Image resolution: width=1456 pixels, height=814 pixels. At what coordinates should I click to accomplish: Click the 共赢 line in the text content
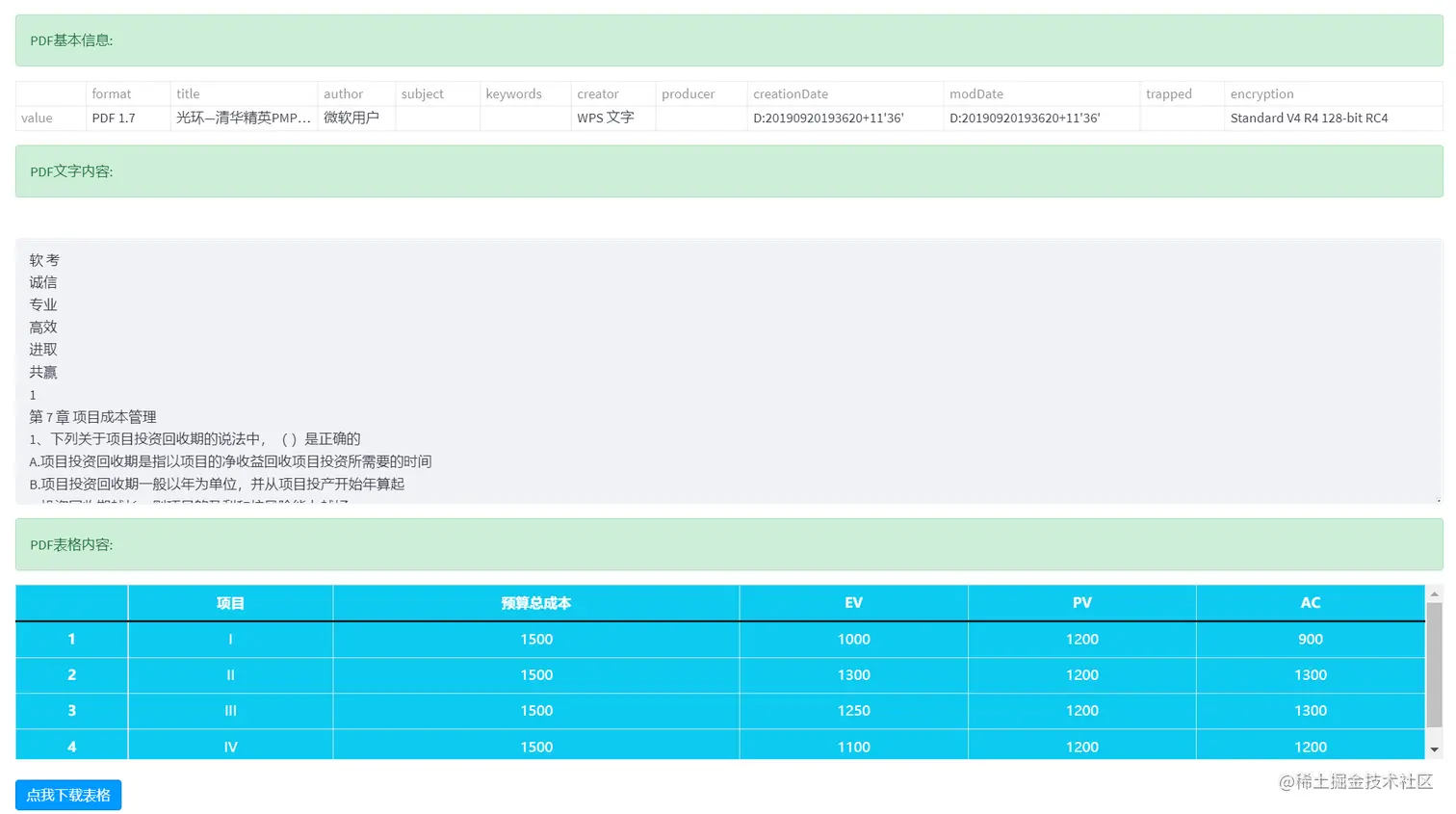pyautogui.click(x=43, y=372)
